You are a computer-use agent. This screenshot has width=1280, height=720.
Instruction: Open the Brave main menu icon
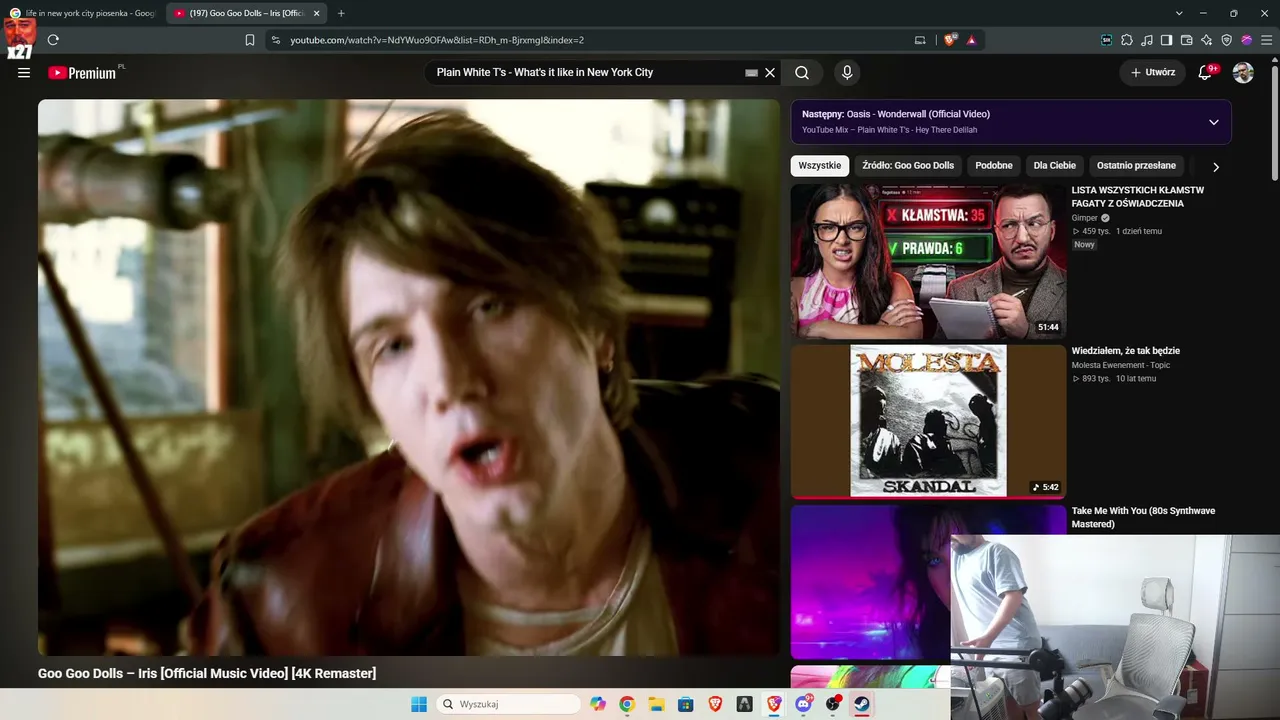1267,40
